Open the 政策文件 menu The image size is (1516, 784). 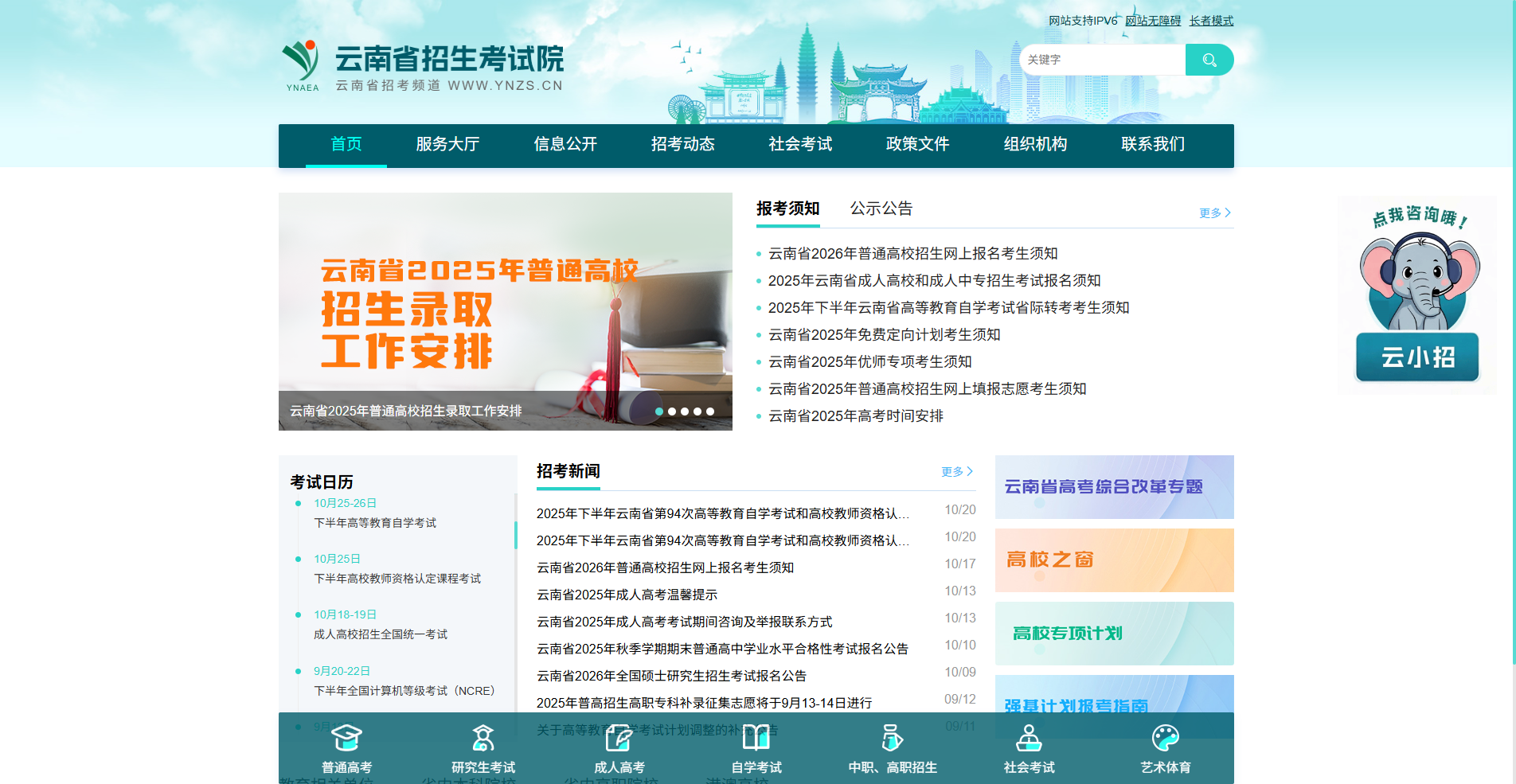point(916,145)
